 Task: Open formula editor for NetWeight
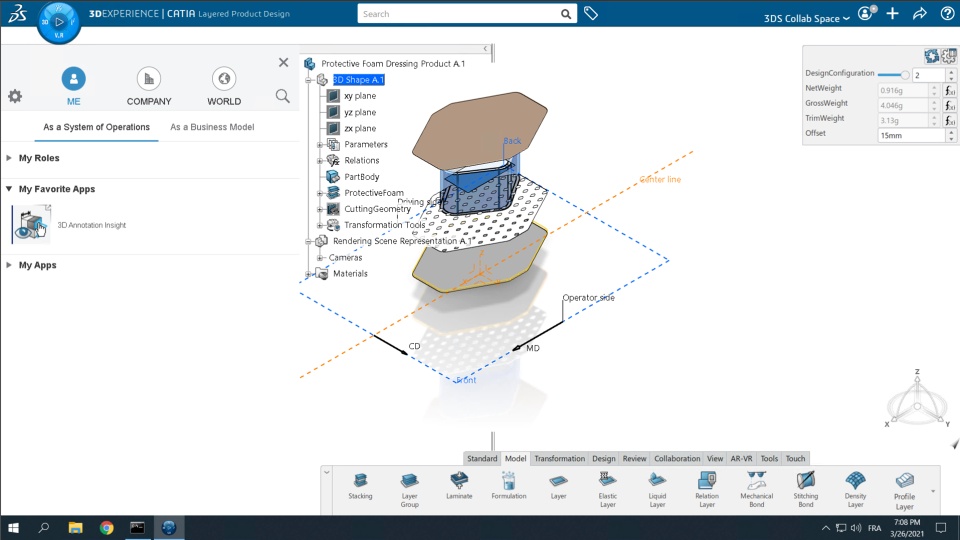(950, 91)
